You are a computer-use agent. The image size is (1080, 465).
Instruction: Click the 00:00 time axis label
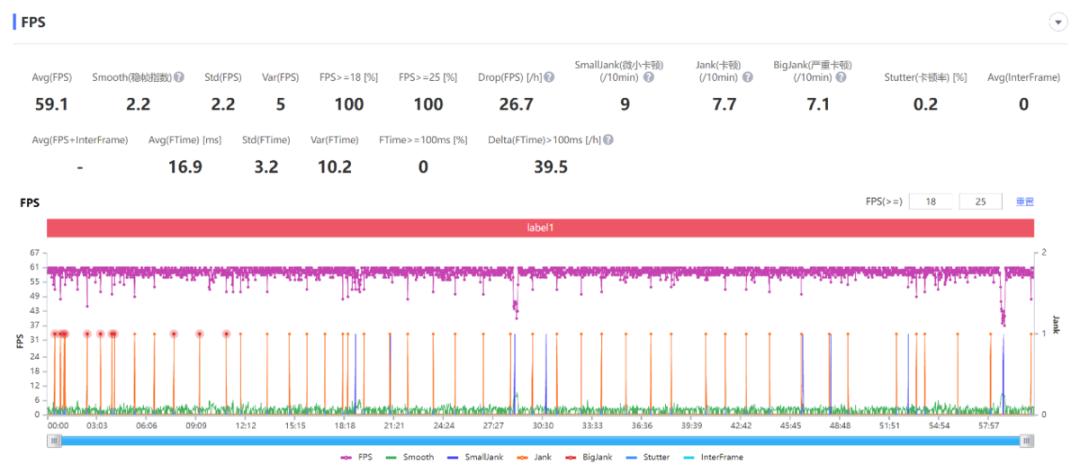(58, 426)
